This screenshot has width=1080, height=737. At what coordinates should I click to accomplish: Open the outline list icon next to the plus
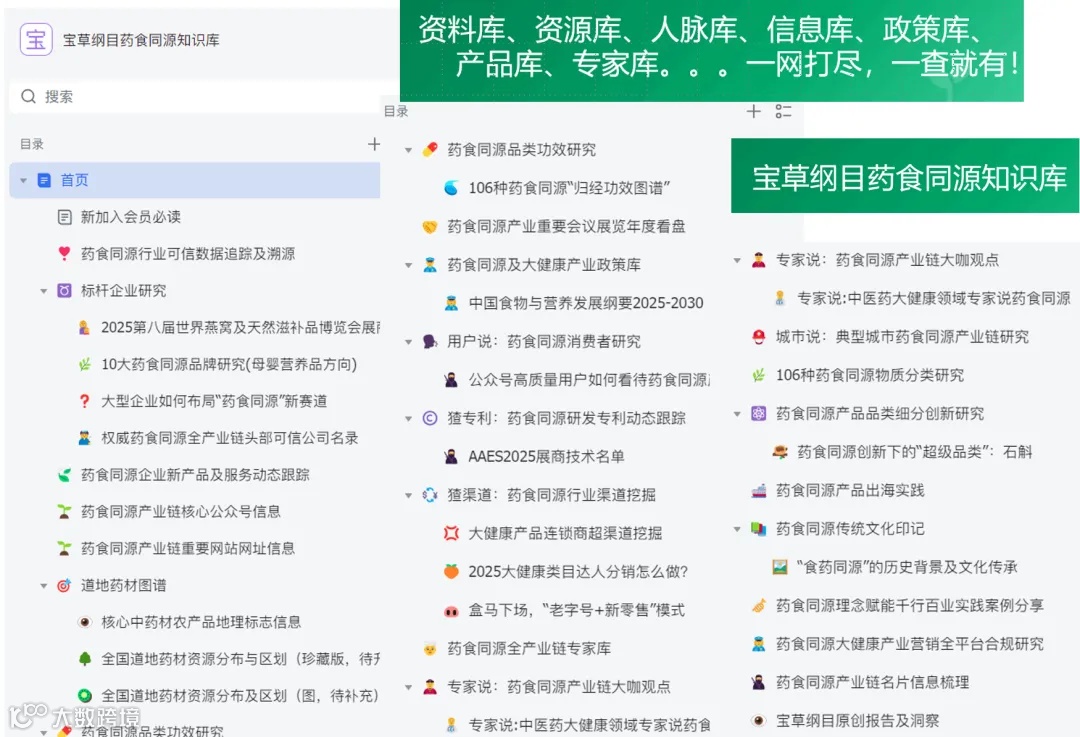pos(783,111)
